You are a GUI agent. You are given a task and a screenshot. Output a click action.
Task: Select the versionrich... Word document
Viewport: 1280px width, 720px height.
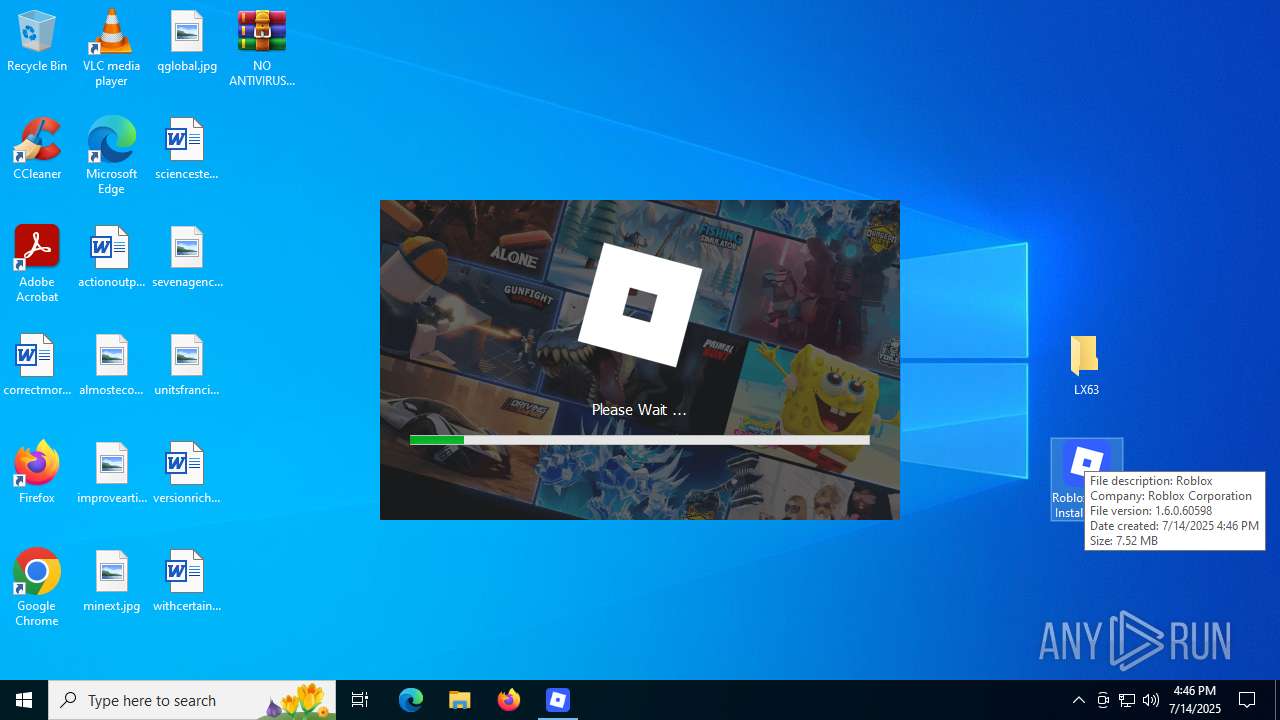pos(187,473)
